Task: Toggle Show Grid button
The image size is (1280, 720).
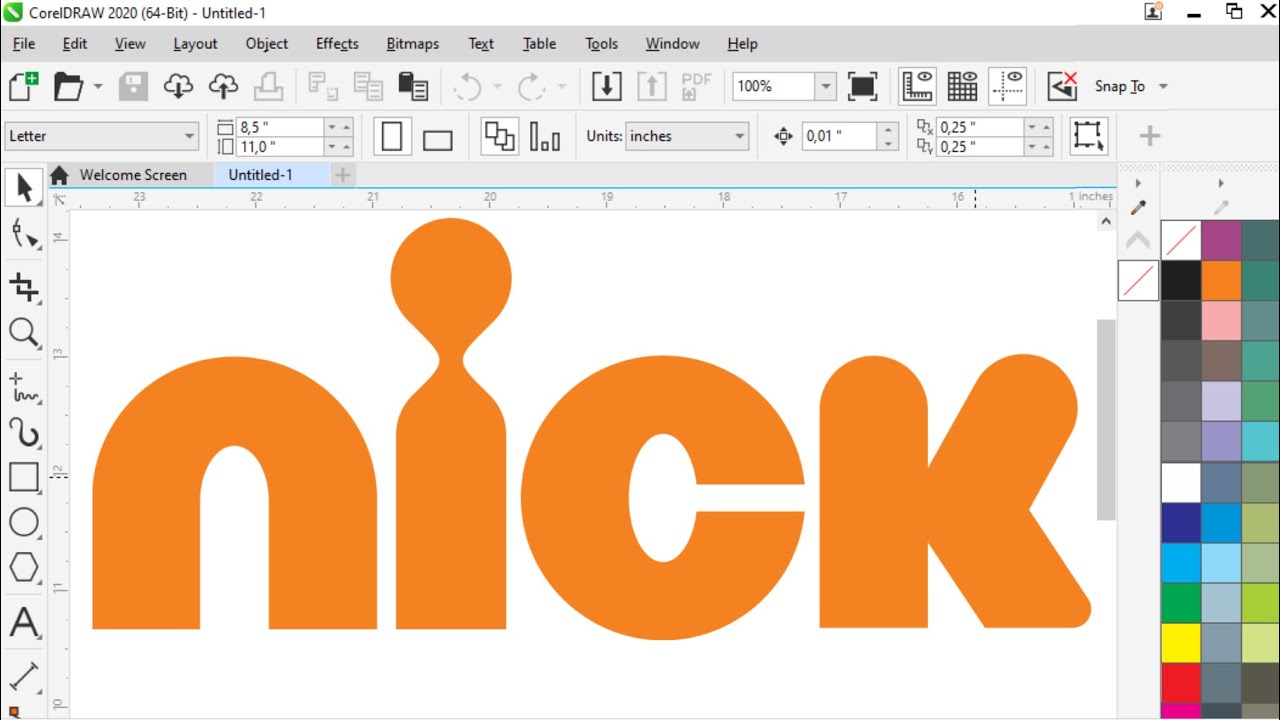Action: 962,86
